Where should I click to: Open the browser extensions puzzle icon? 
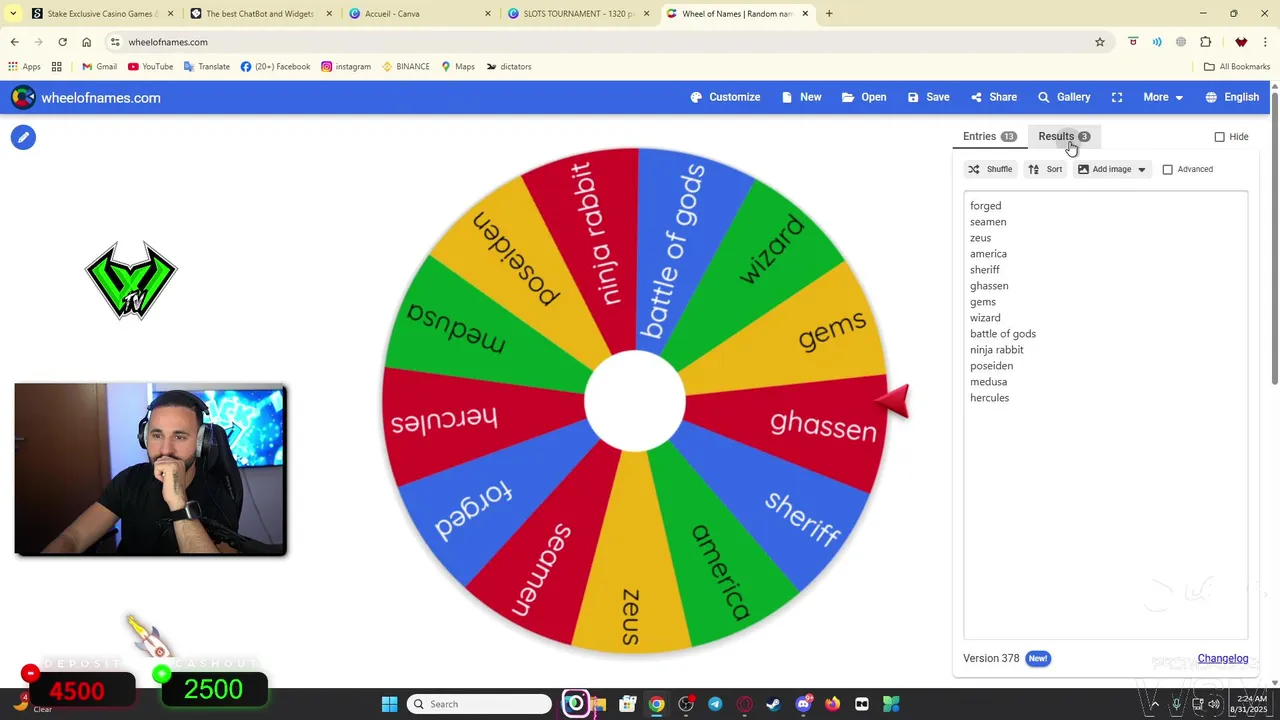(x=1205, y=42)
